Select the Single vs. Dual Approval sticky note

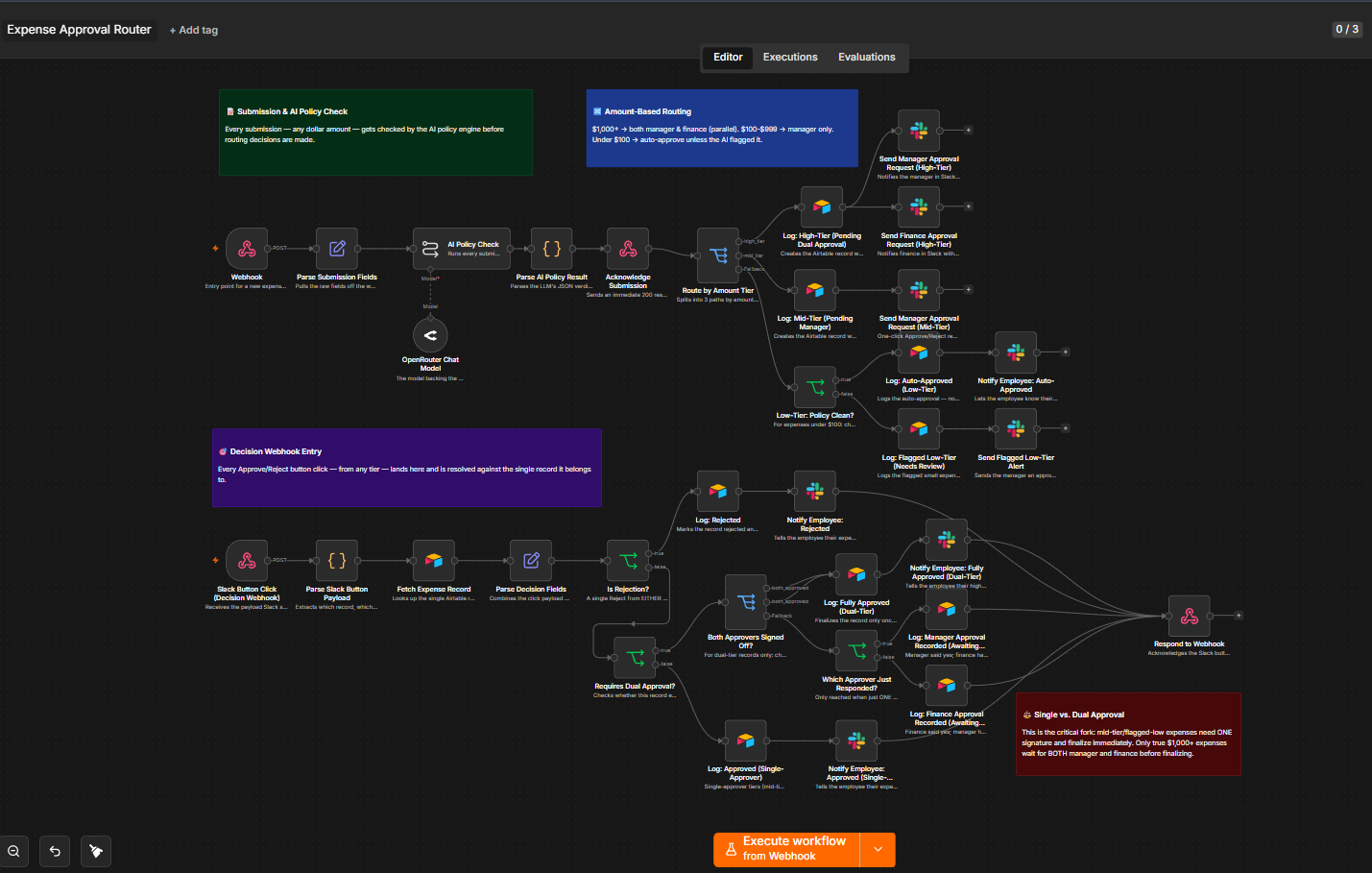(x=1128, y=734)
